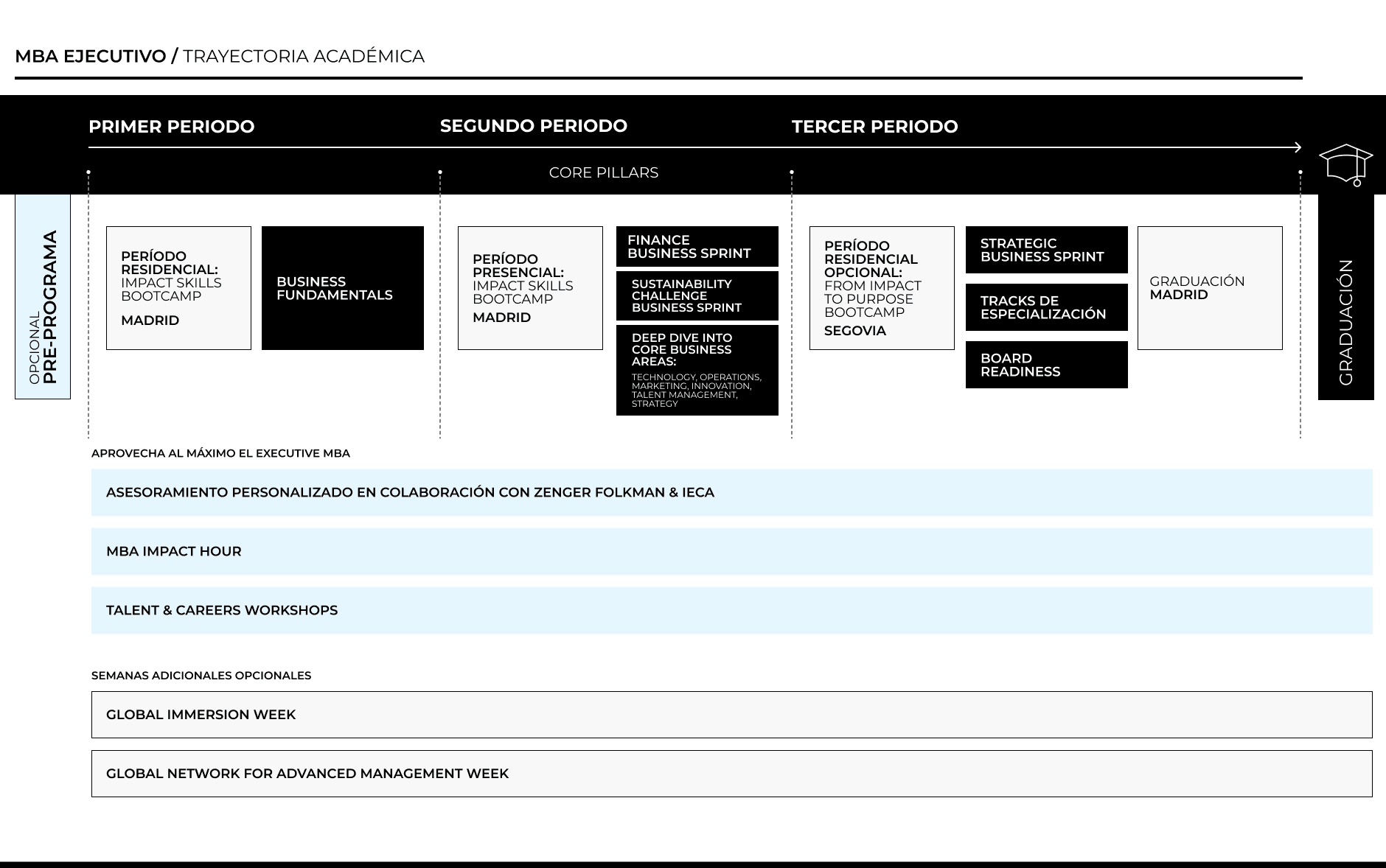The height and width of the screenshot is (868, 1386).
Task: Click the MBA Ejecutivo Trayectoria Académica title
Action: 220,57
